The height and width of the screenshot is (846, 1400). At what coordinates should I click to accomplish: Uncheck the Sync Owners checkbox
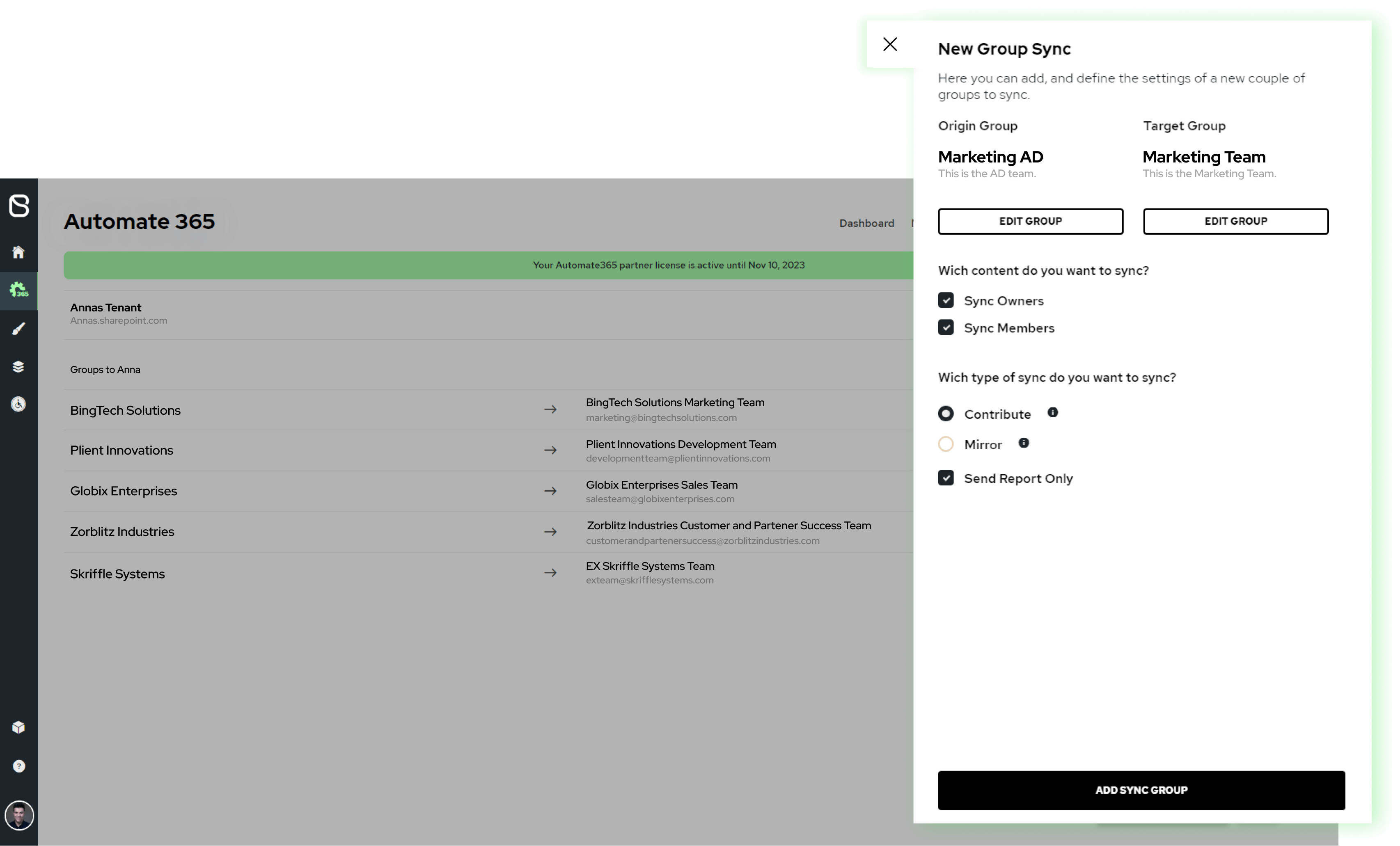pos(946,300)
